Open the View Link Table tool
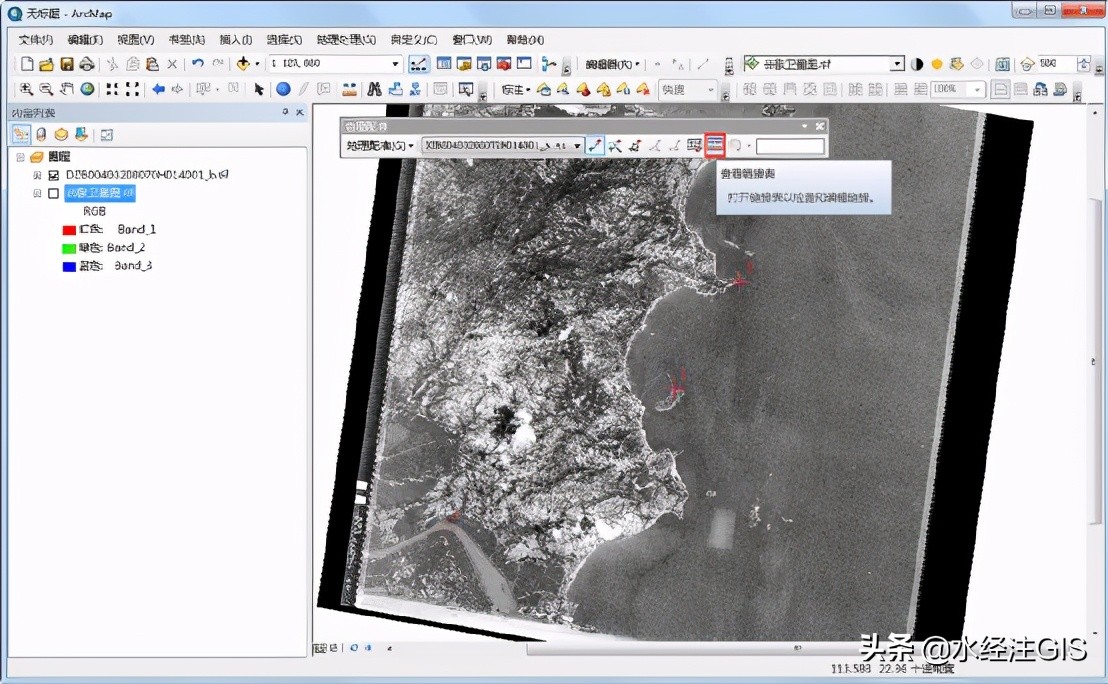This screenshot has height=684, width=1108. 714,146
